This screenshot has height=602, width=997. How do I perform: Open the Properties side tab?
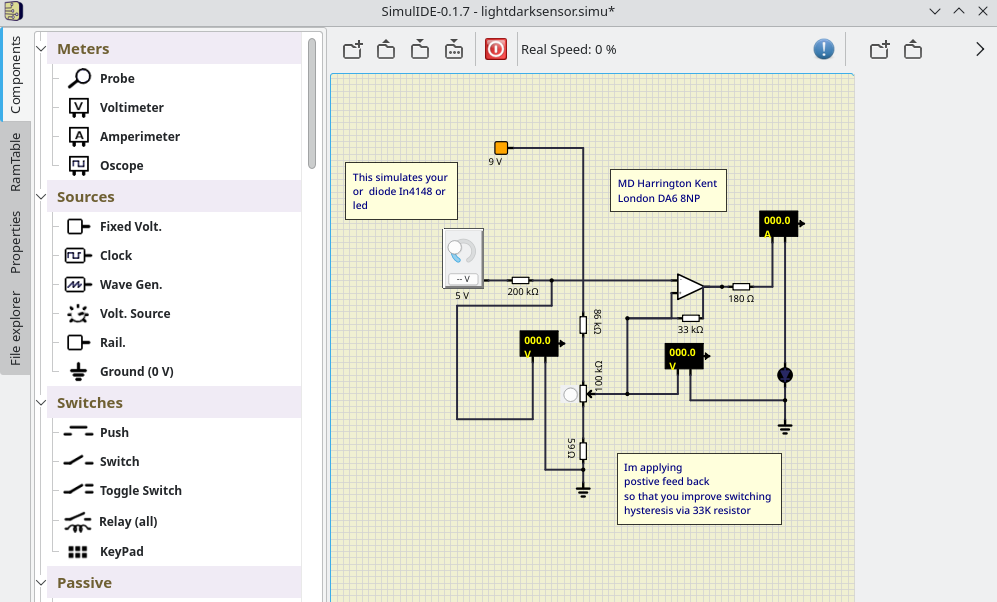tap(15, 241)
